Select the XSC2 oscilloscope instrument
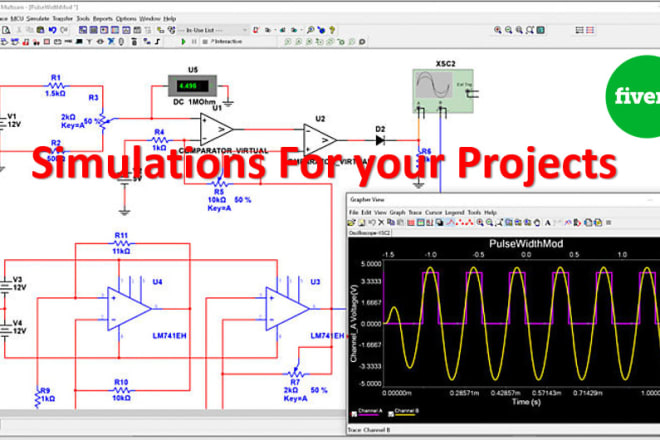The width and height of the screenshot is (660, 440). pyautogui.click(x=443, y=91)
